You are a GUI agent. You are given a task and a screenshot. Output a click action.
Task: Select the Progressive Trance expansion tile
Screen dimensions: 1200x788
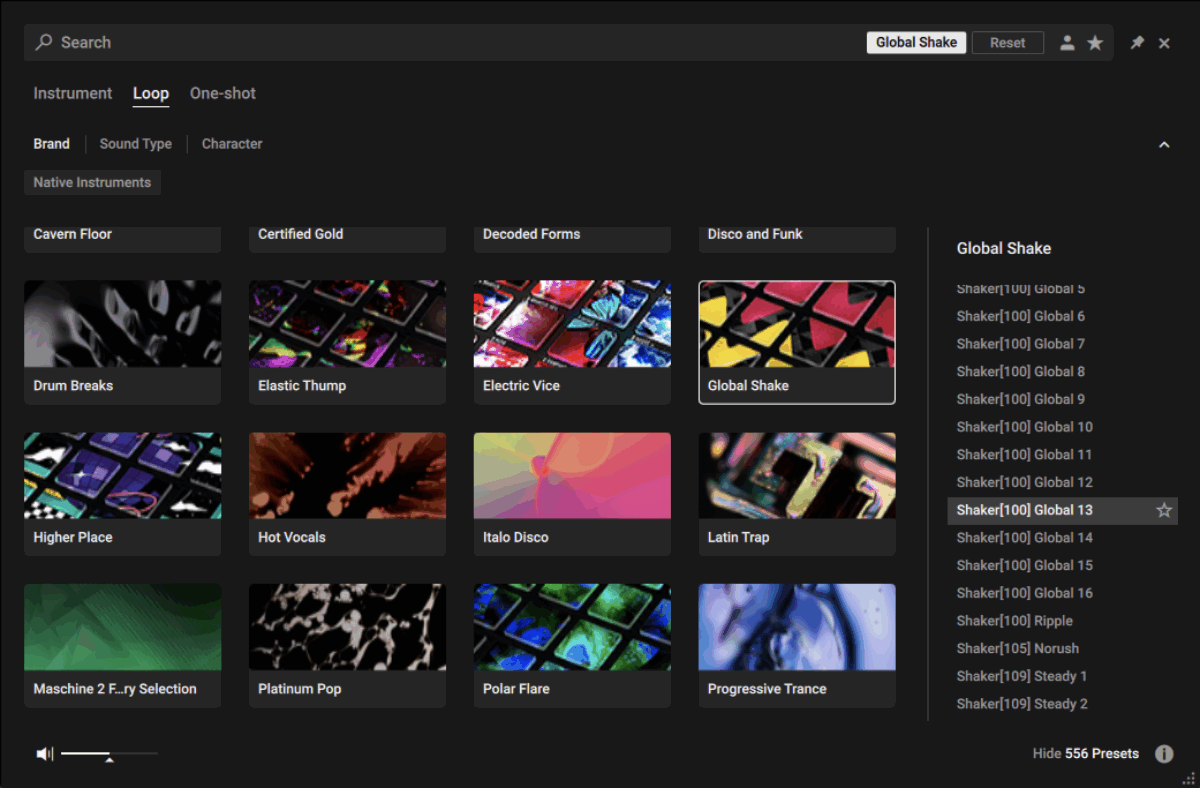pyautogui.click(x=797, y=646)
